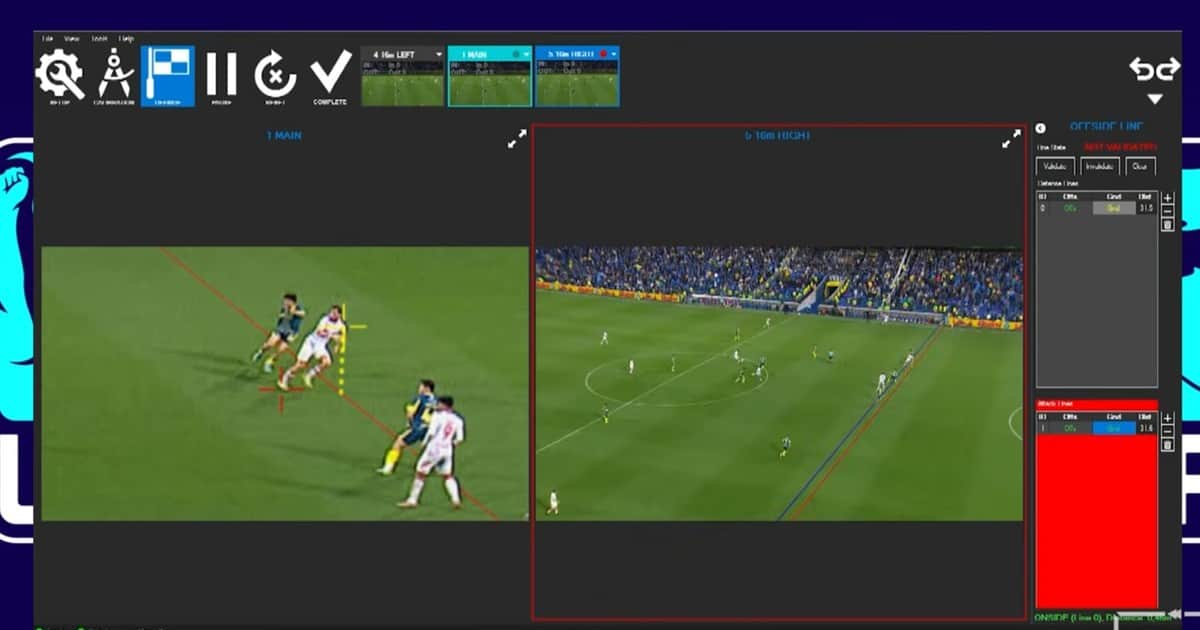1200x630 pixels.
Task: Click the Validate button
Action: pos(1056,167)
